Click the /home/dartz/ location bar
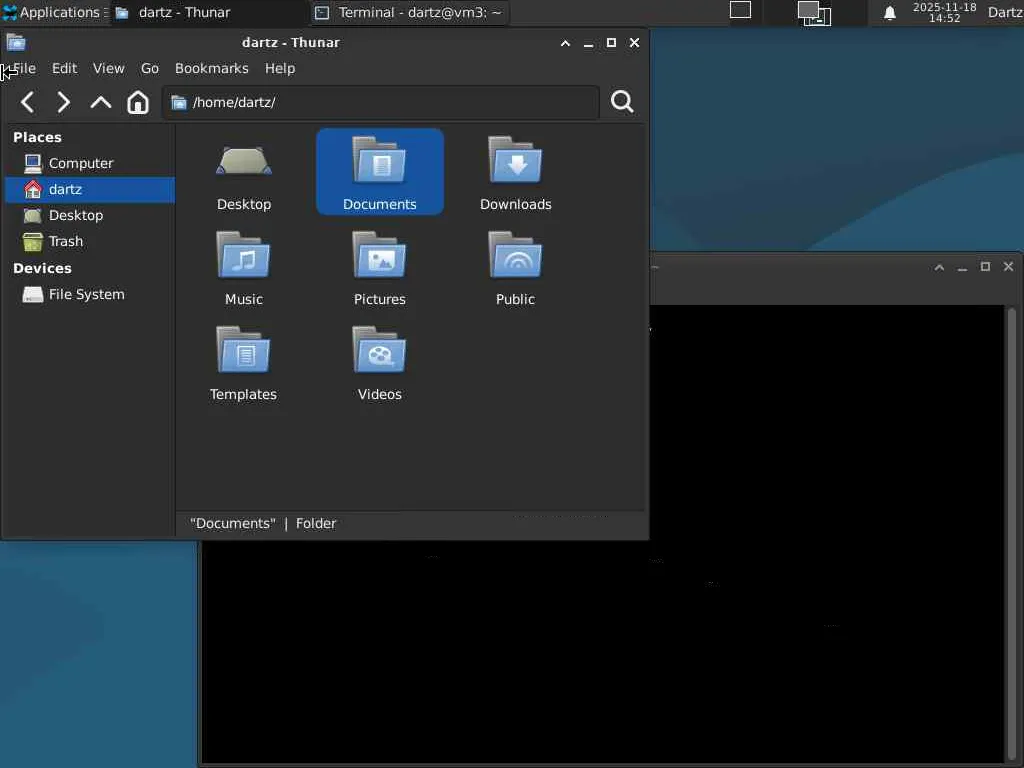 tap(381, 102)
